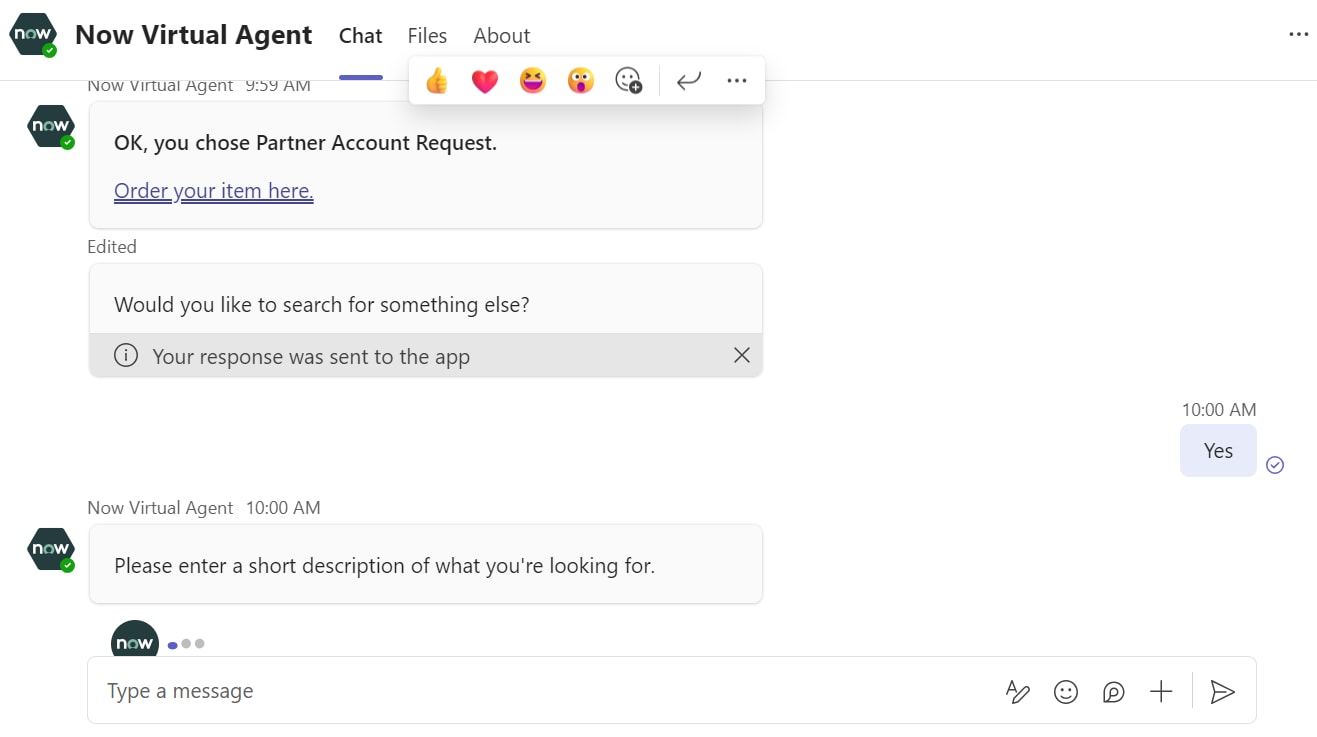React with red heart emoji
The height and width of the screenshot is (737, 1317).
485,81
